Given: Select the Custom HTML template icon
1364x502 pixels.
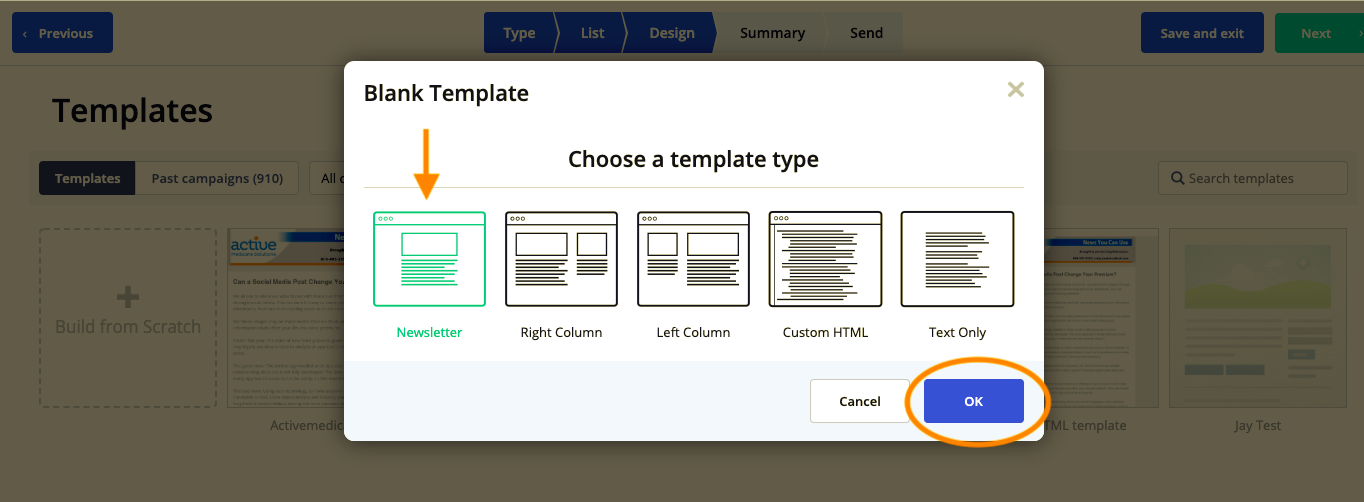Looking at the screenshot, I should point(825,259).
